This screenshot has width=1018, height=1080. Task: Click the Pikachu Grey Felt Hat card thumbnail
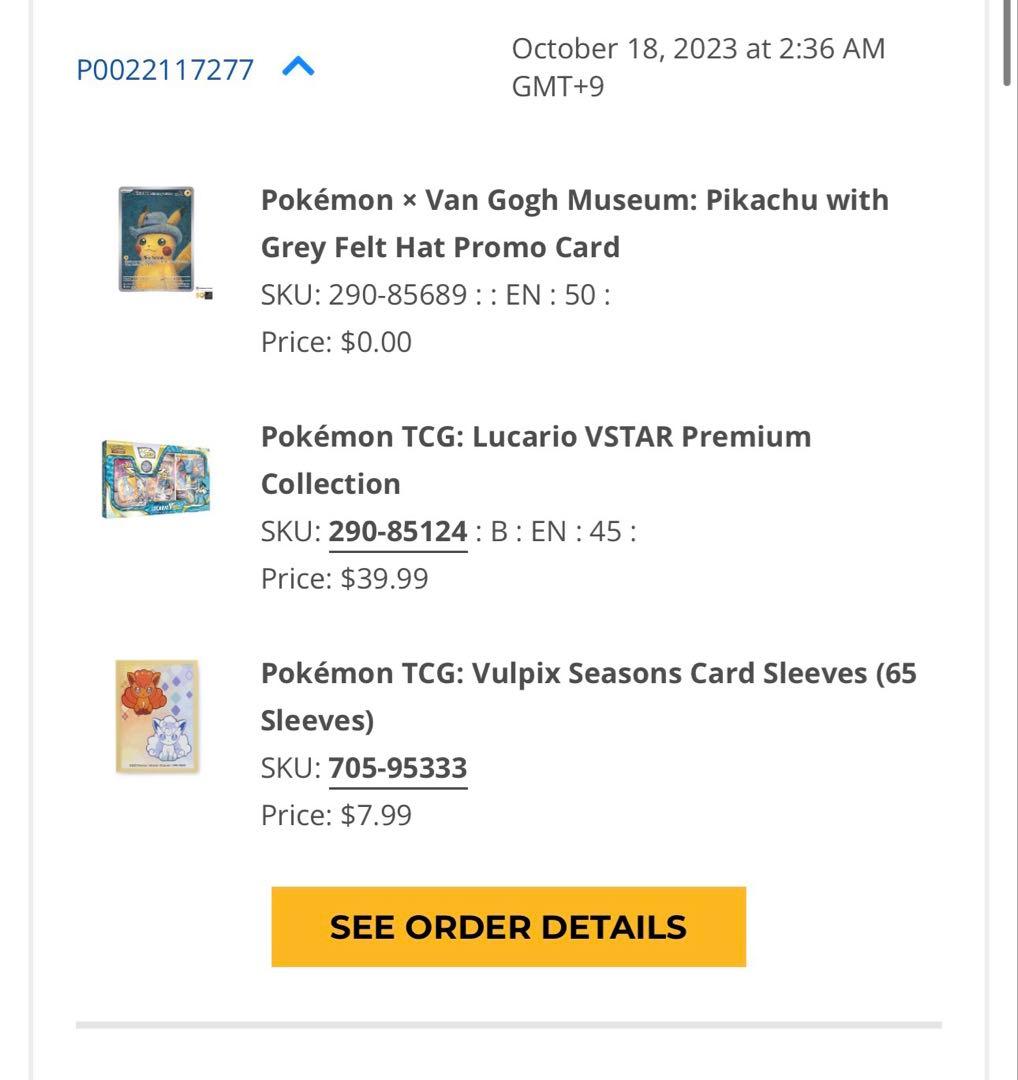156,239
